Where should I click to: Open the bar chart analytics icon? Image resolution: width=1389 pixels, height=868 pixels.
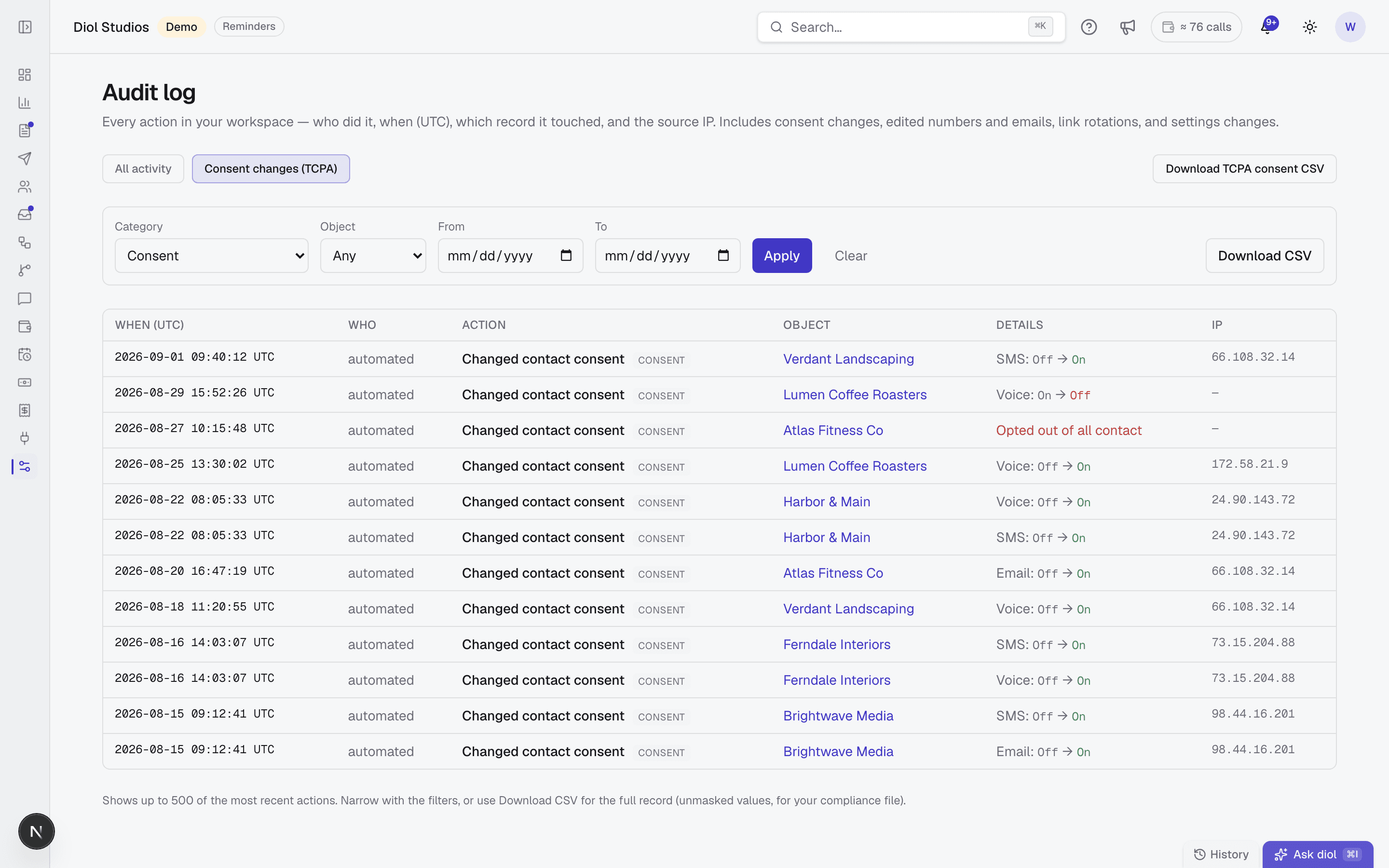25,103
